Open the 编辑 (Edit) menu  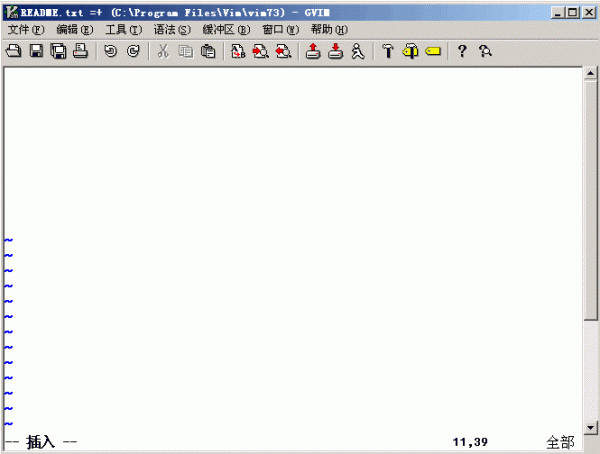[x=75, y=30]
